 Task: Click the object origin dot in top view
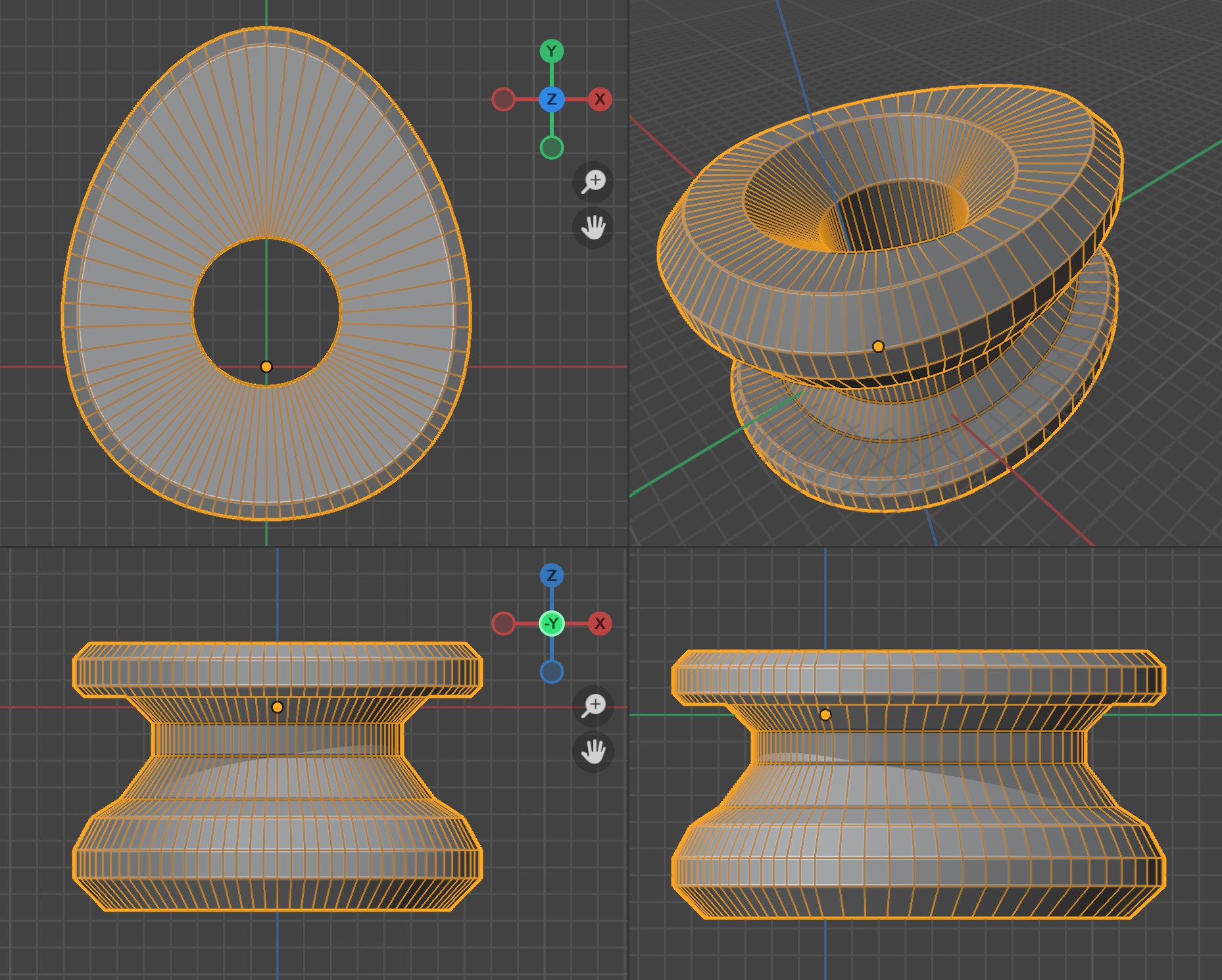[266, 367]
